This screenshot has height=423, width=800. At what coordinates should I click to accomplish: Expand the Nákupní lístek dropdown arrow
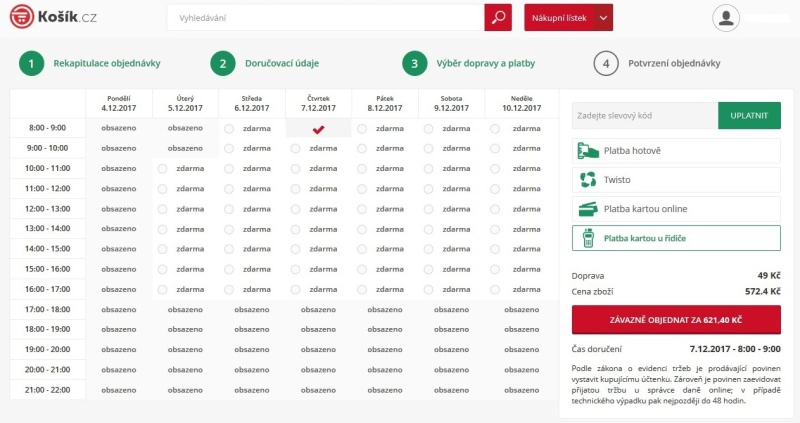point(604,18)
